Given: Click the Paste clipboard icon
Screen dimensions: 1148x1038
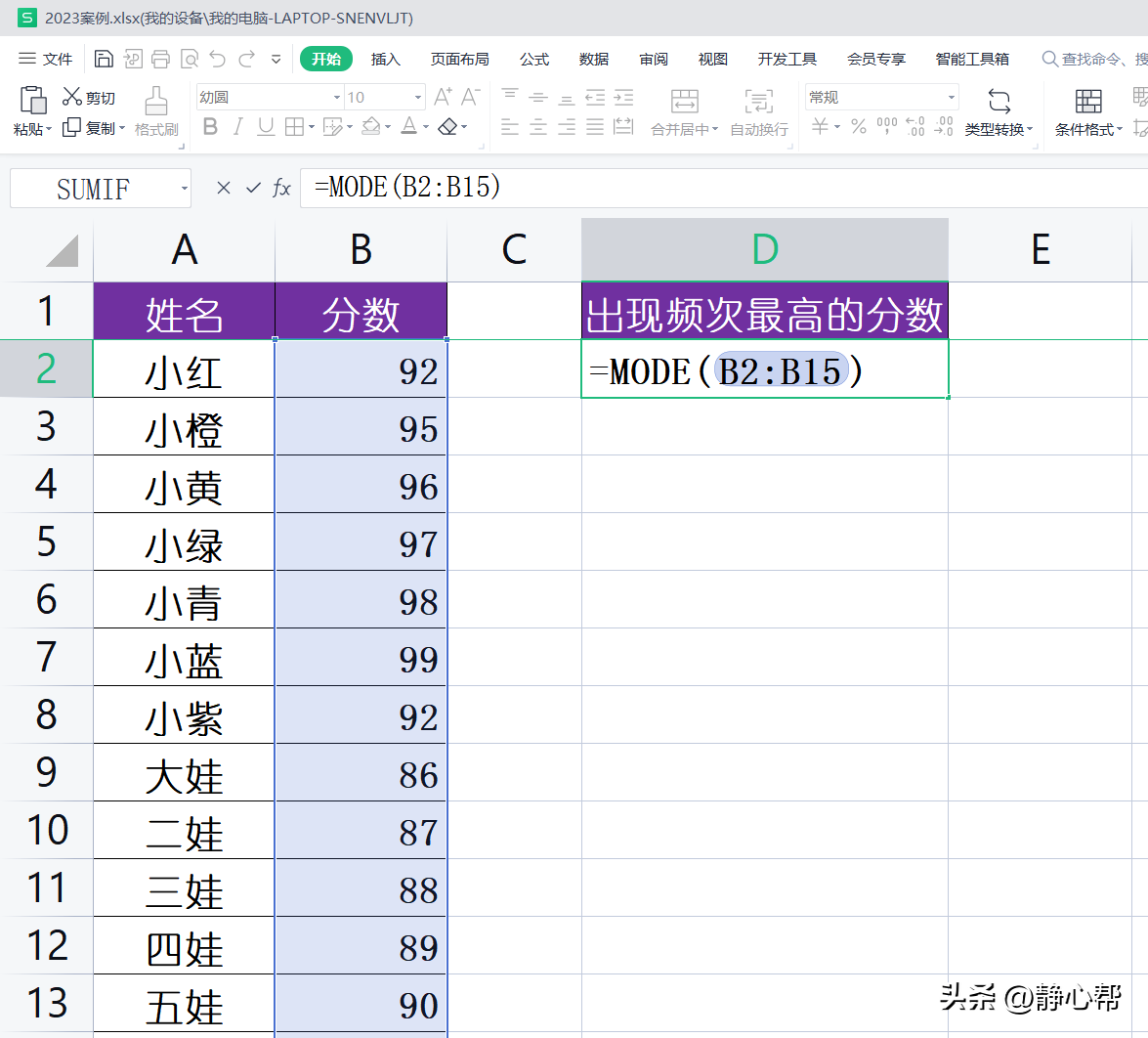Looking at the screenshot, I should (33, 101).
